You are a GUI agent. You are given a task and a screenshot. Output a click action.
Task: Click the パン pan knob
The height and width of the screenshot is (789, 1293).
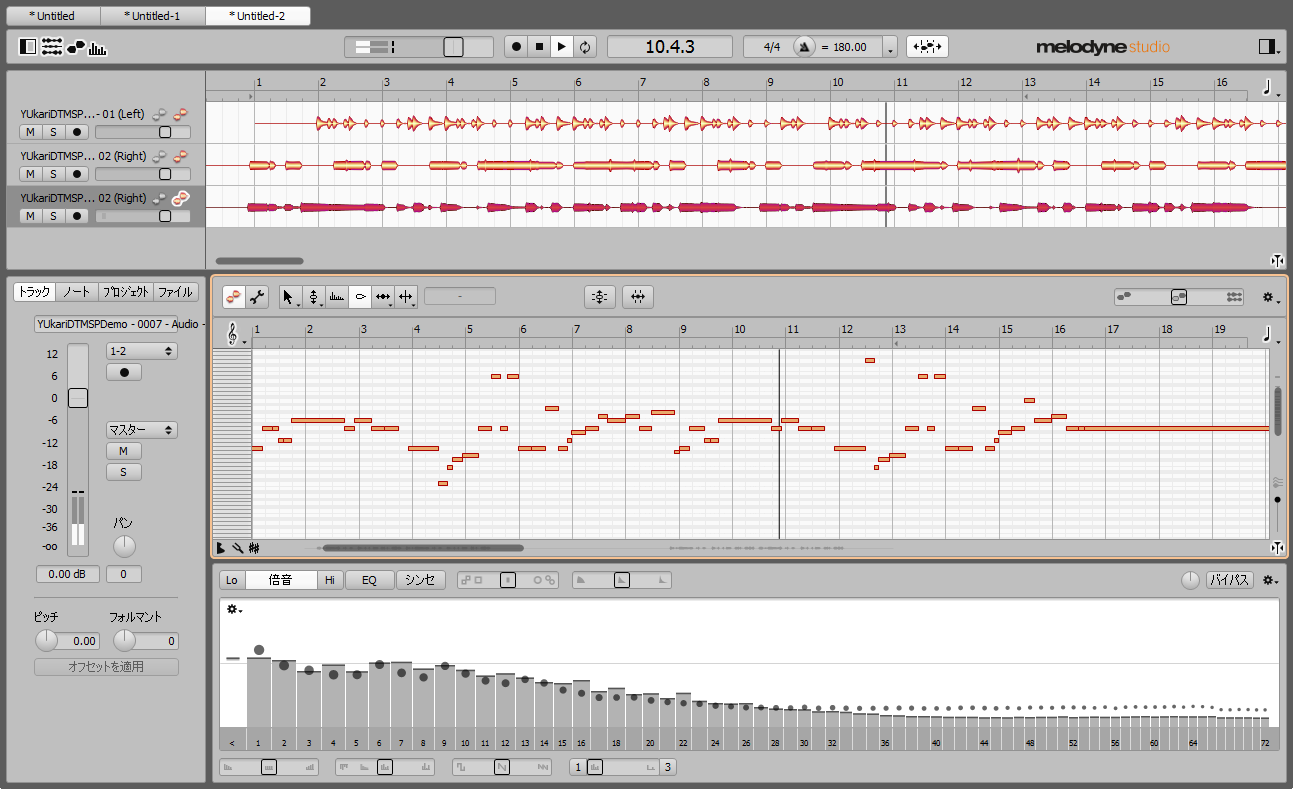click(124, 546)
